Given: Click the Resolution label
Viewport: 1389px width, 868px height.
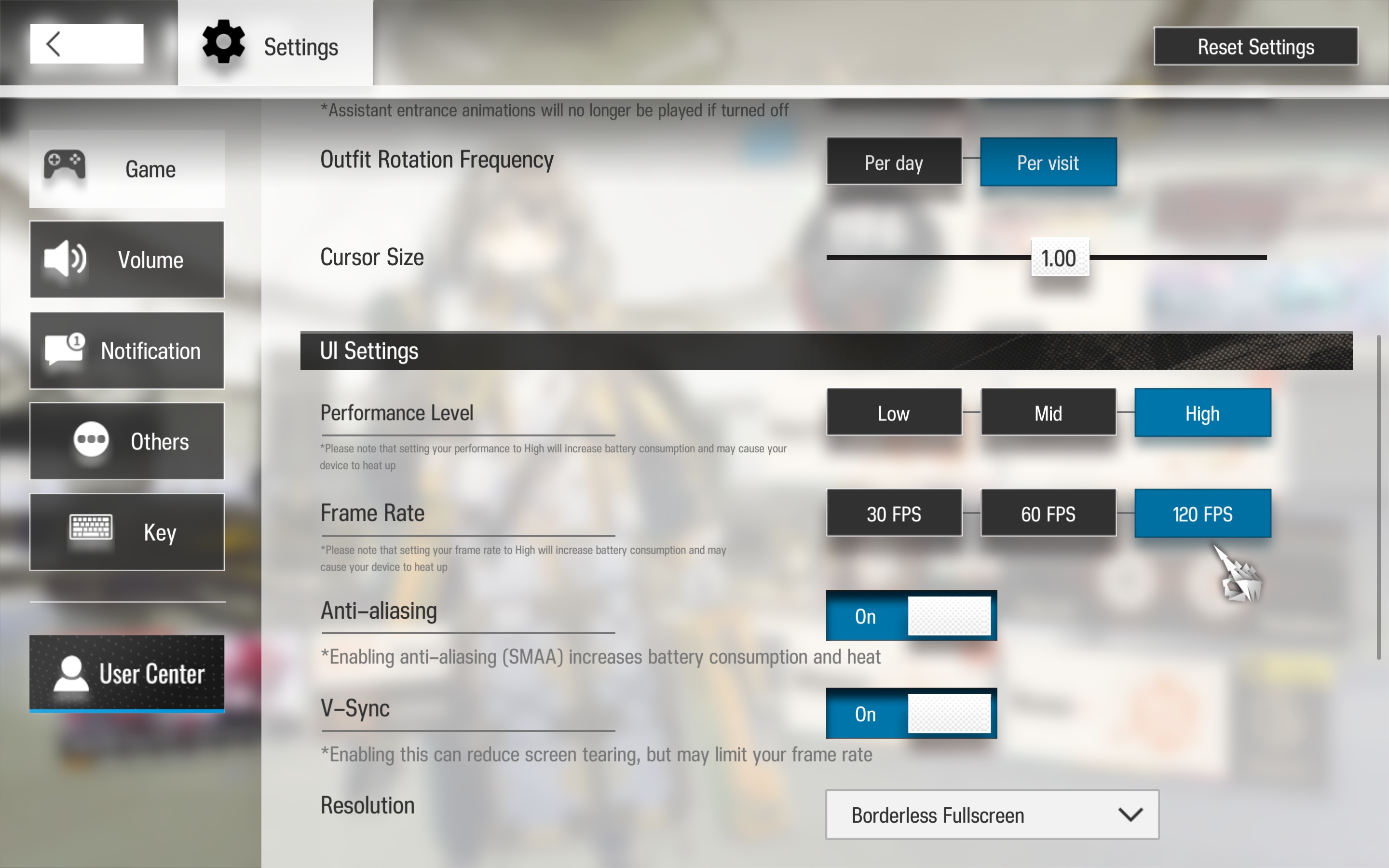Looking at the screenshot, I should pos(368,805).
